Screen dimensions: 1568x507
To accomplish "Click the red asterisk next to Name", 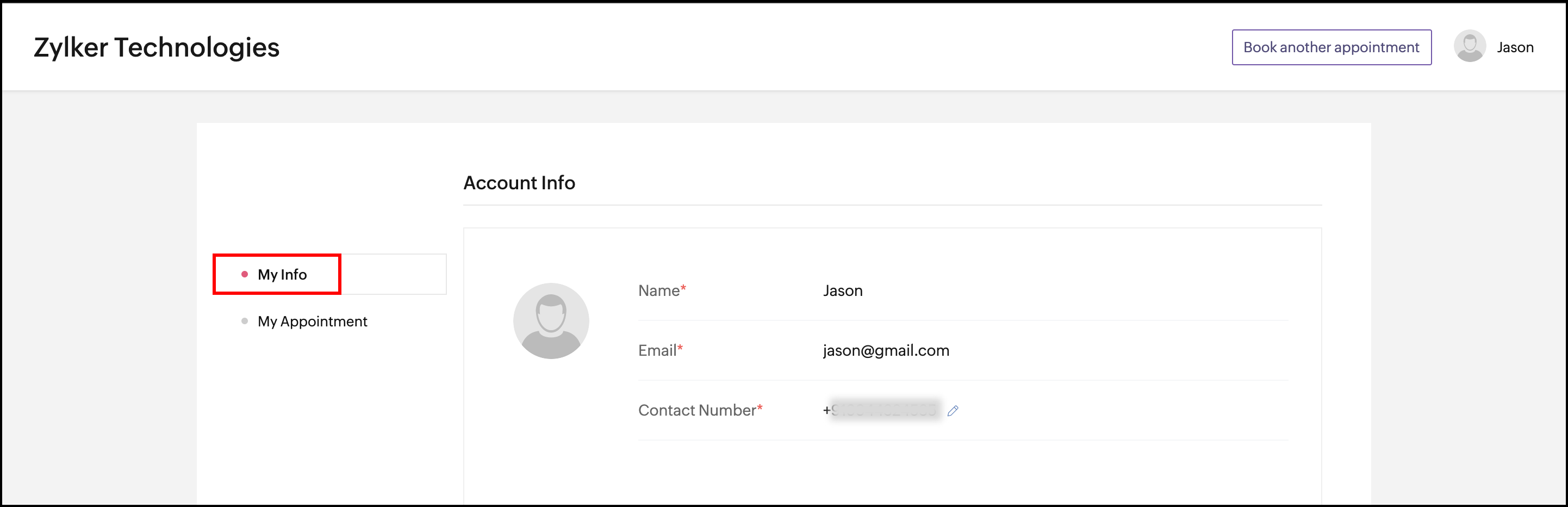I will [683, 288].
